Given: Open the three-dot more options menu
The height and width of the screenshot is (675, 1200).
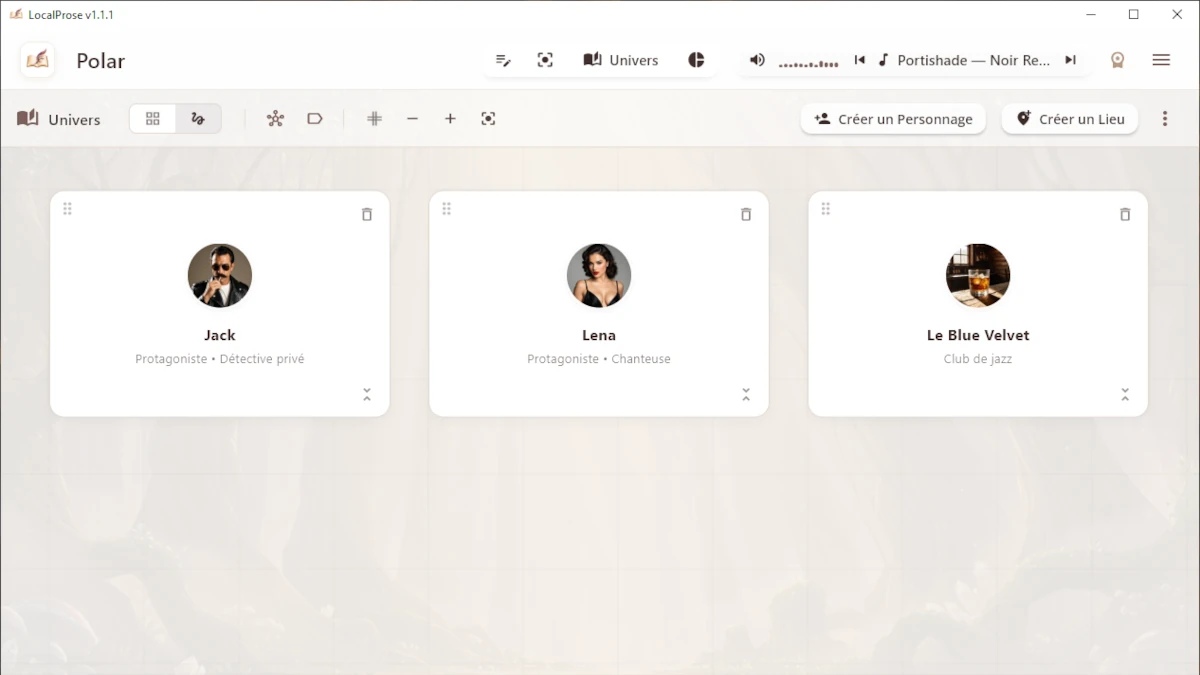Looking at the screenshot, I should pos(1165,119).
